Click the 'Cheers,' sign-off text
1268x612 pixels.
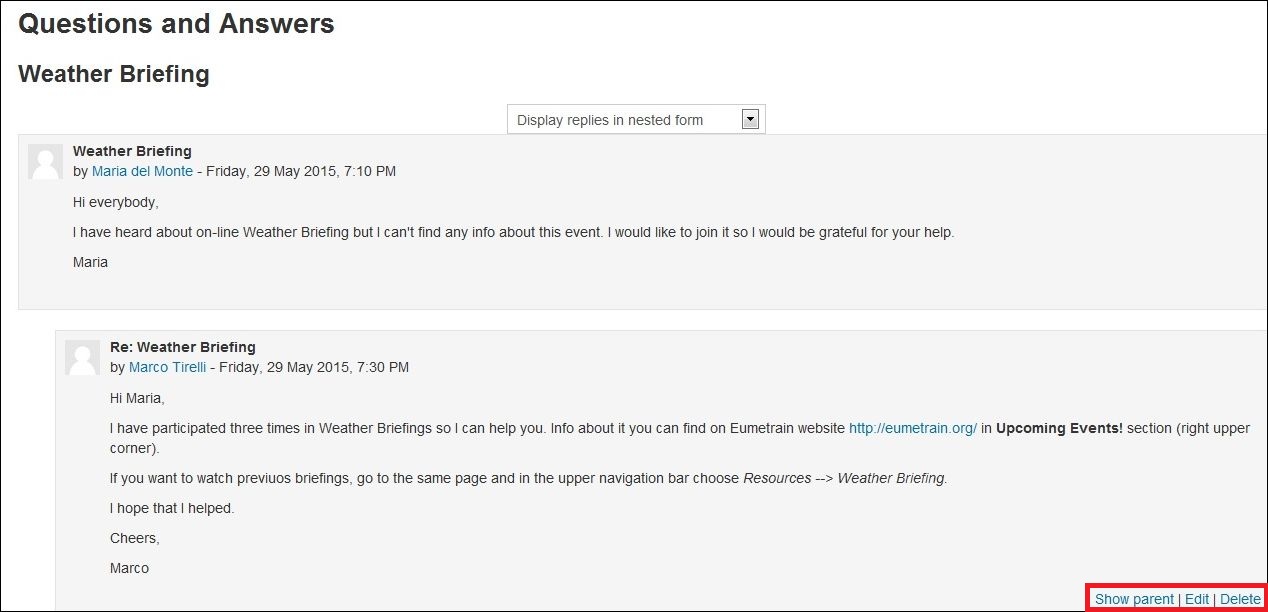(135, 538)
